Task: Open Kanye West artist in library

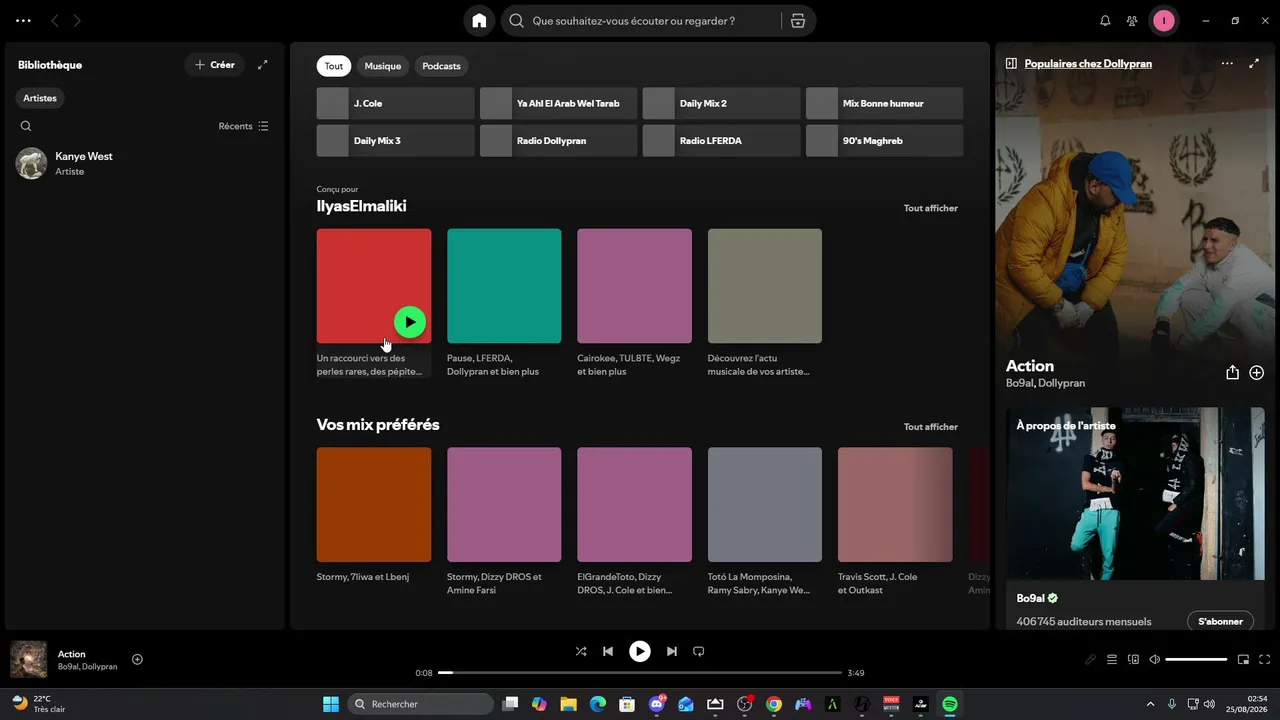Action: pos(143,163)
